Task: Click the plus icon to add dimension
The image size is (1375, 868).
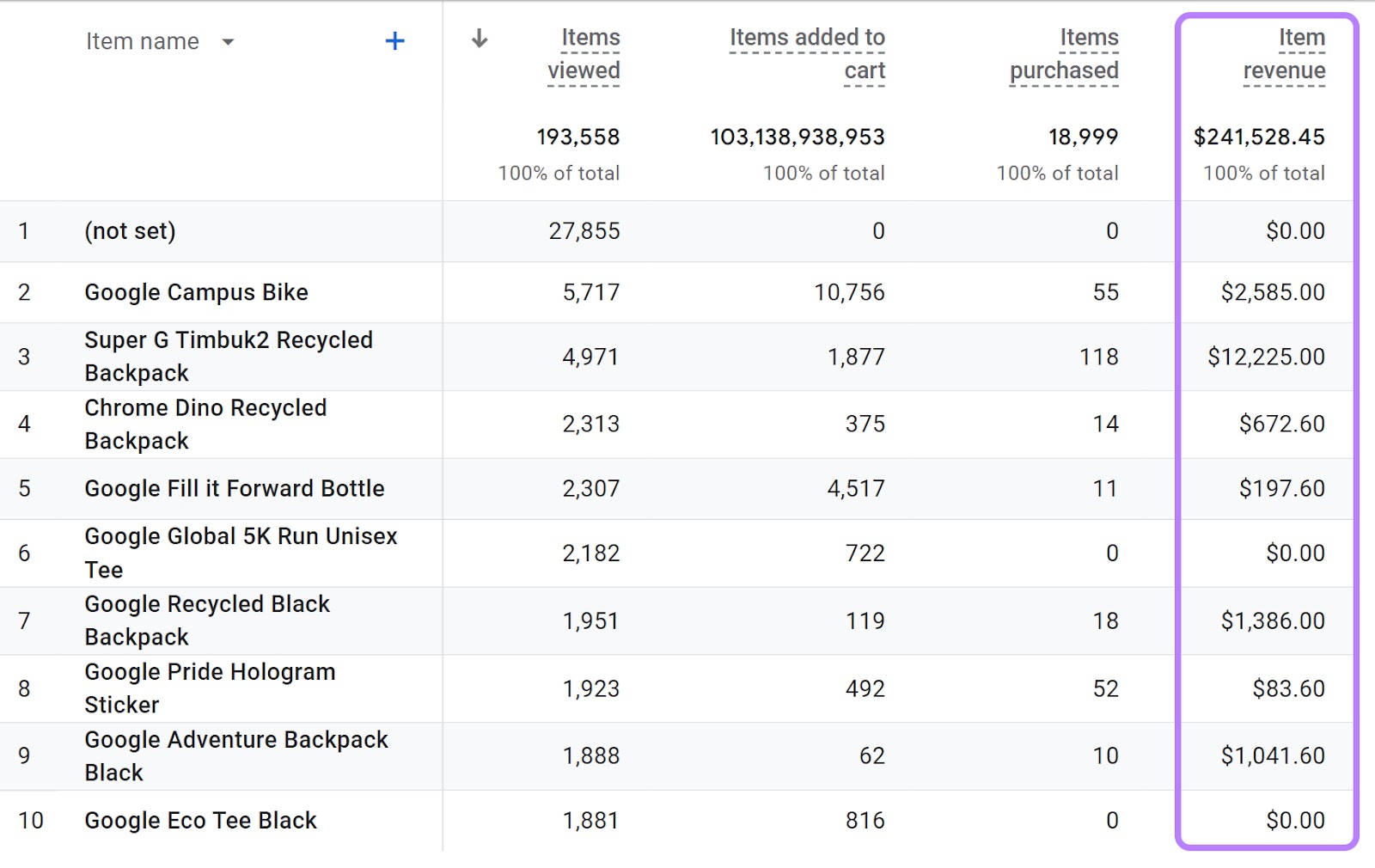Action: [x=394, y=40]
